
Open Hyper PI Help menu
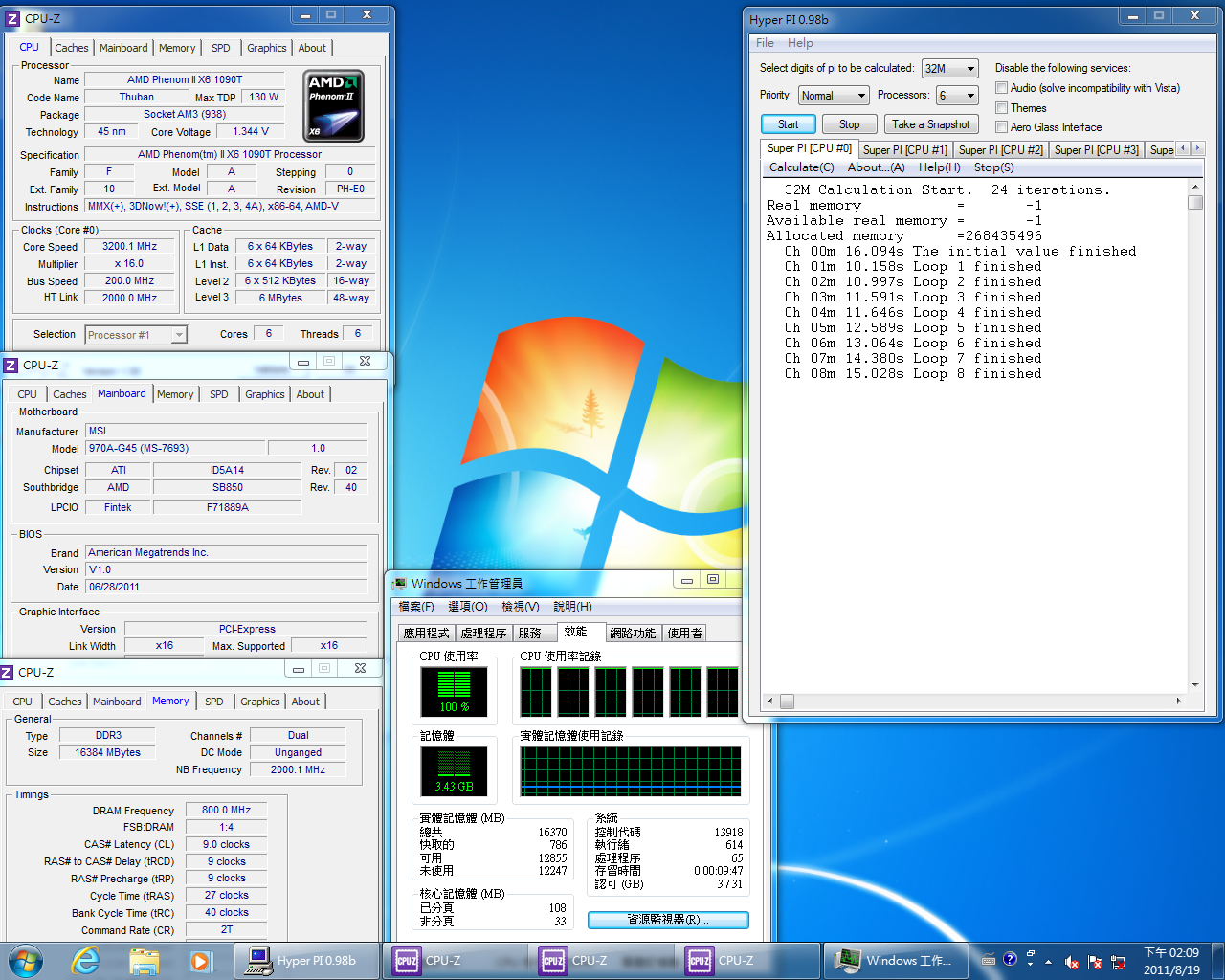coord(800,43)
